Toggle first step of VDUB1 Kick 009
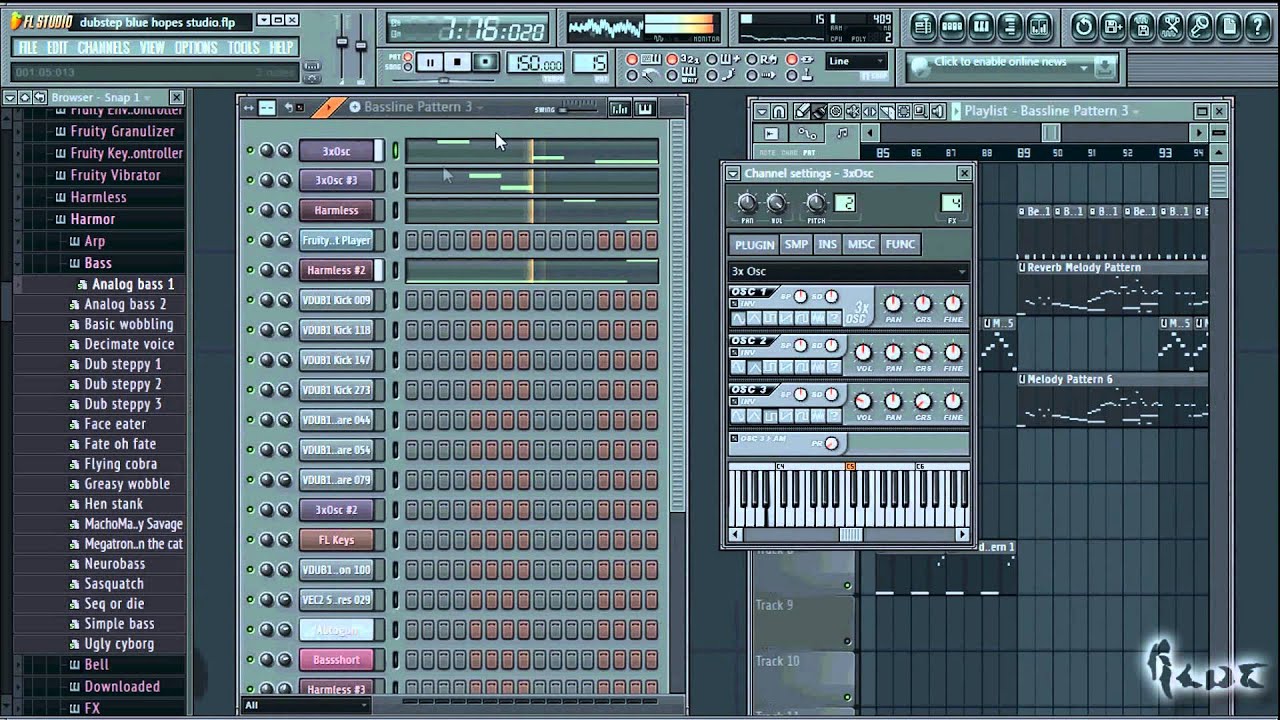Image resolution: width=1280 pixels, height=720 pixels. [x=411, y=300]
